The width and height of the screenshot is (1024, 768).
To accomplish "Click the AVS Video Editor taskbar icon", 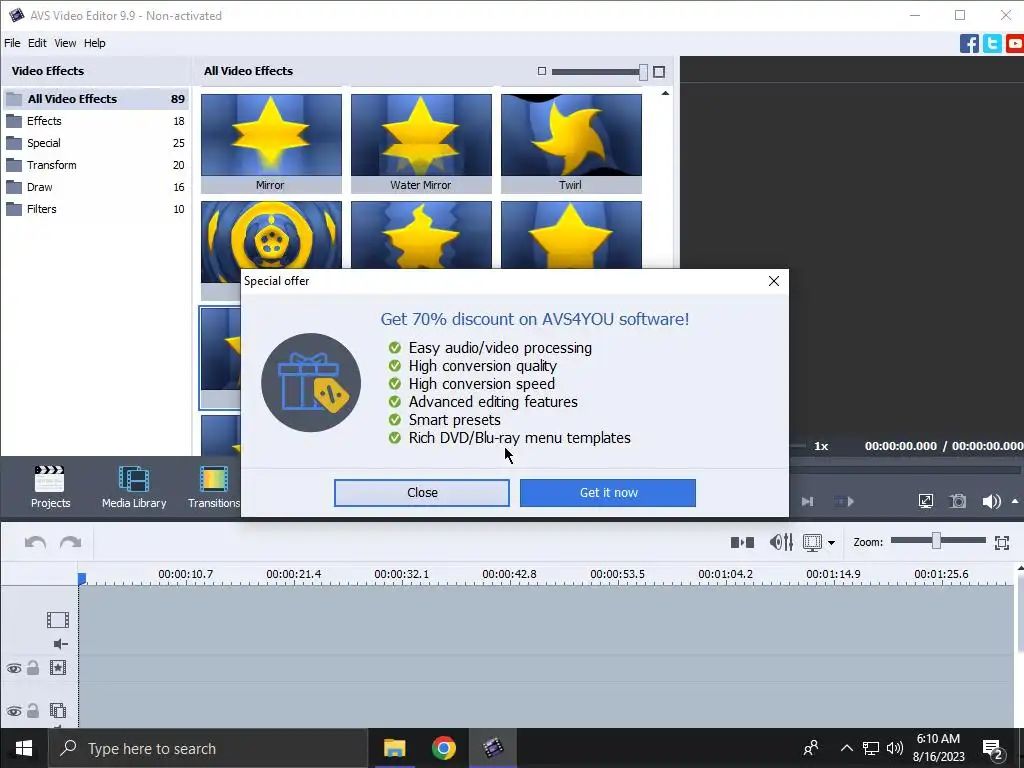I will 493,748.
